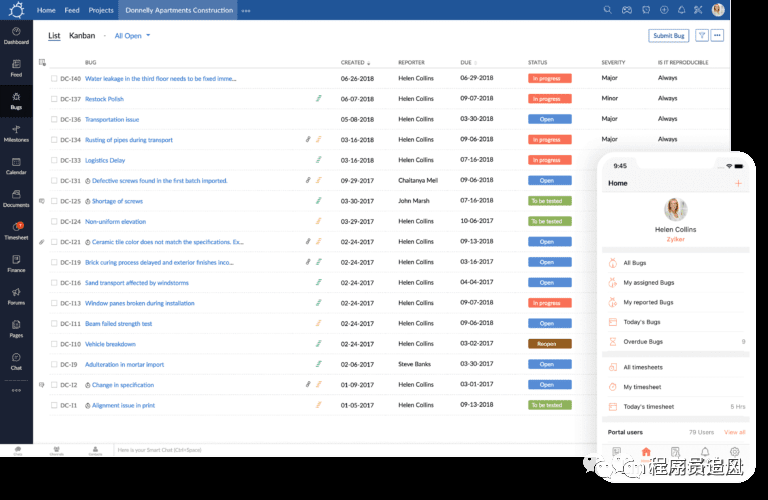Open the Forums sidebar icon
The image size is (768, 500).
(16, 296)
